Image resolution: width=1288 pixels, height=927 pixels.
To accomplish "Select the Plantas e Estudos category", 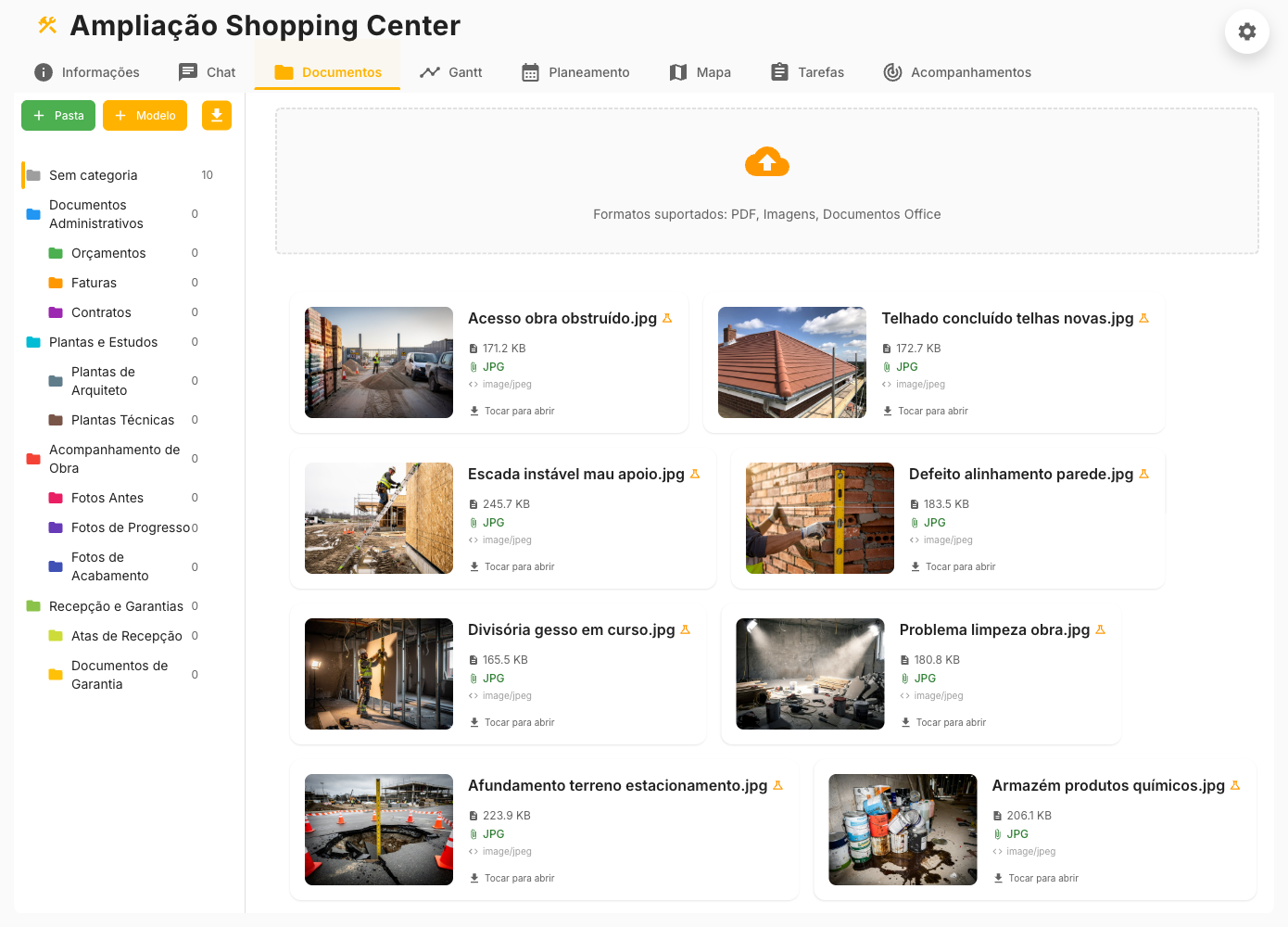I will tap(103, 342).
